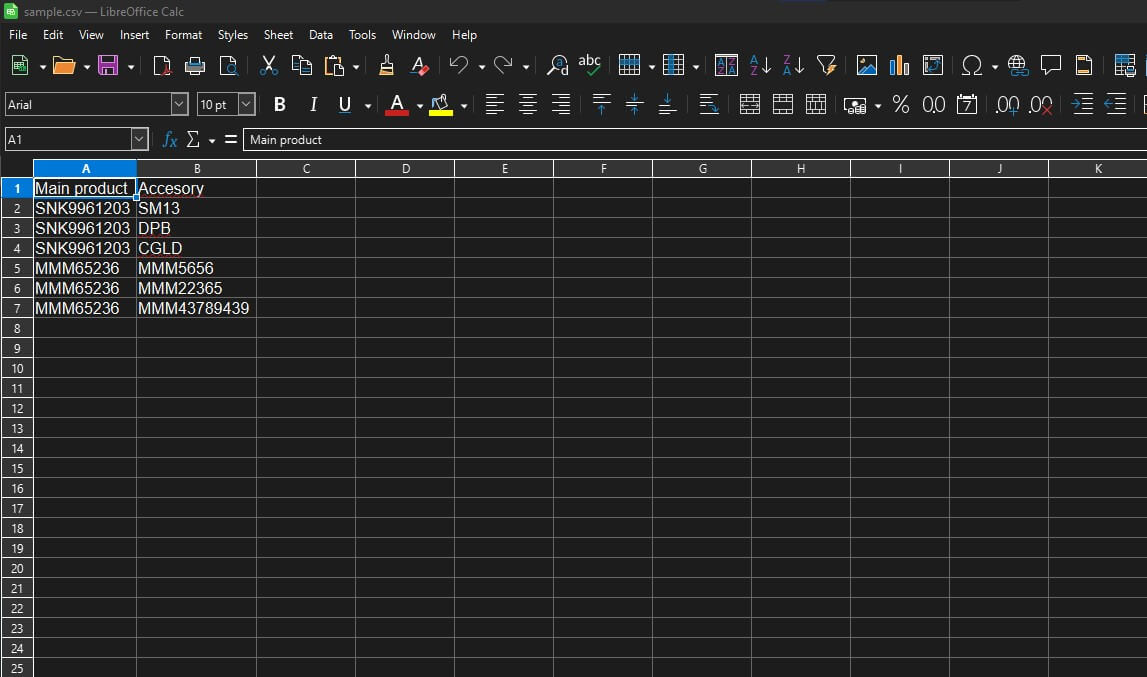Open the Name Box dropdown arrow
The height and width of the screenshot is (677, 1147).
pos(139,140)
